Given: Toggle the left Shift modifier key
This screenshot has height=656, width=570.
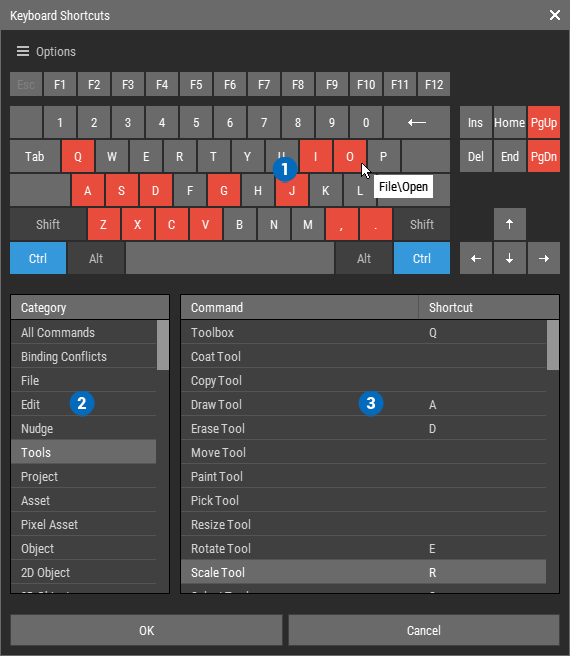Looking at the screenshot, I should [x=48, y=224].
